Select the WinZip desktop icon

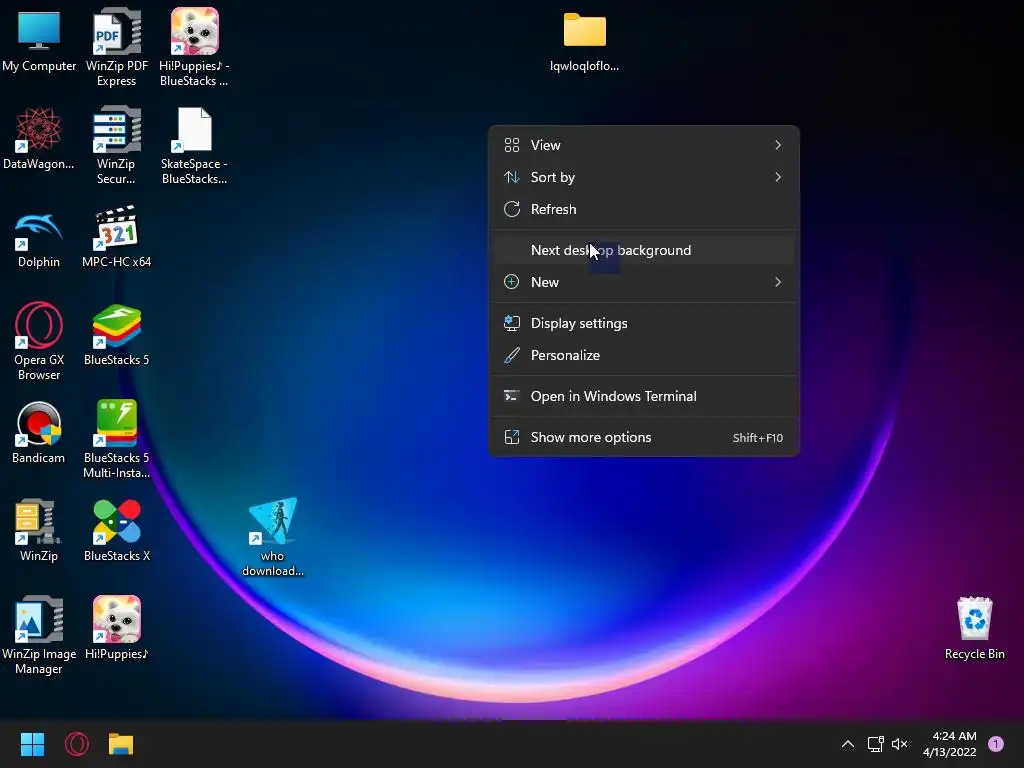tap(39, 530)
